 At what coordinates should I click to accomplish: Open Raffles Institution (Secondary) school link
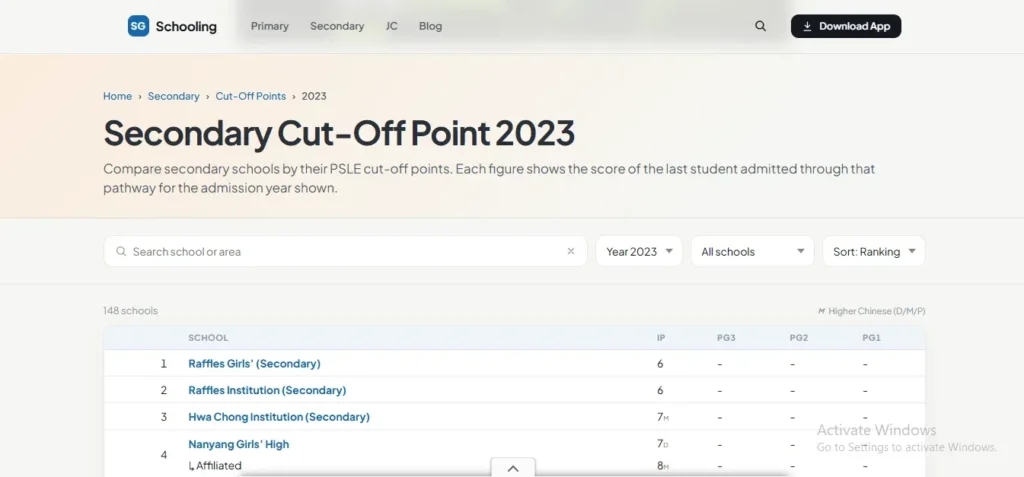267,390
